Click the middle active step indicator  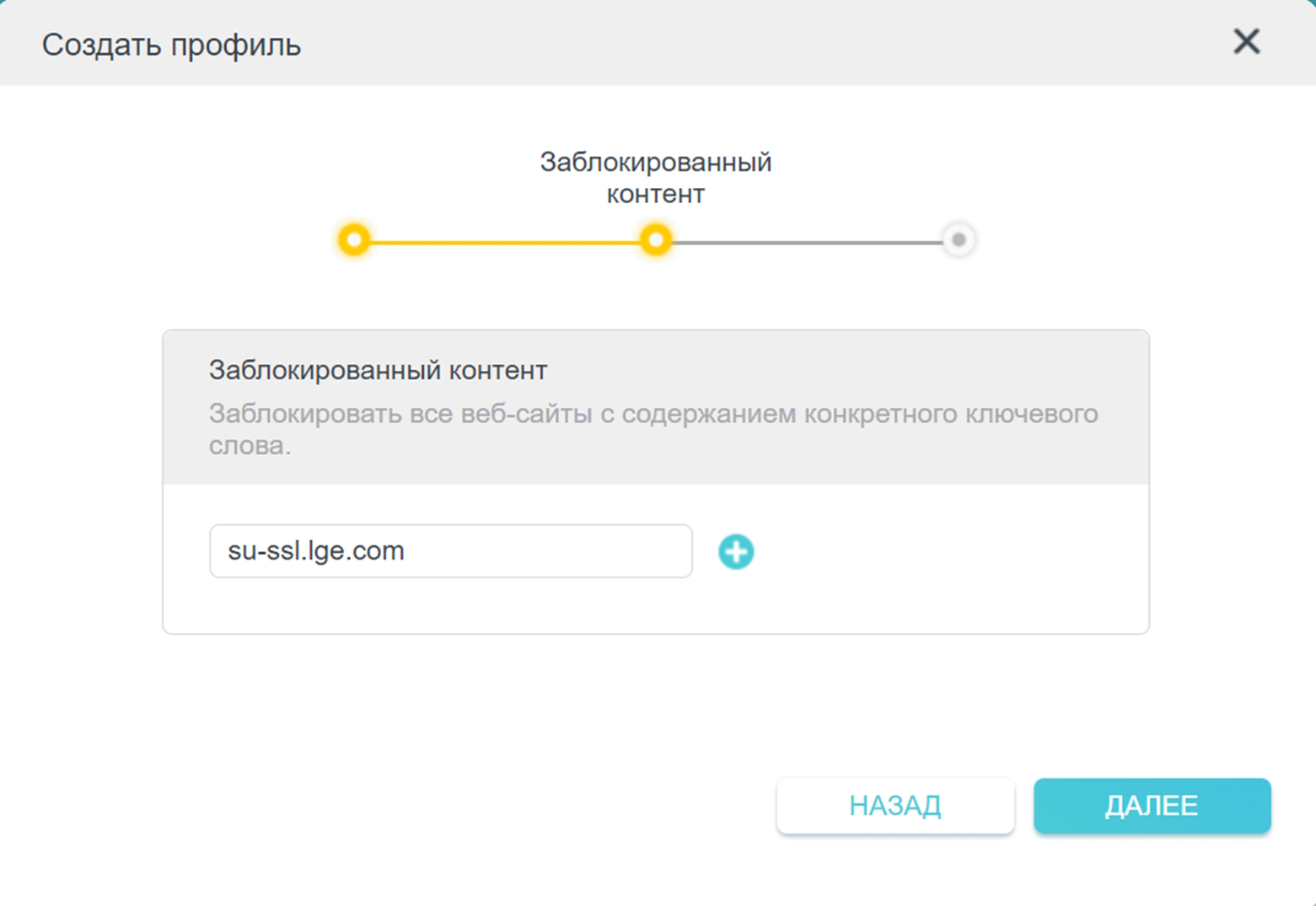click(x=656, y=240)
